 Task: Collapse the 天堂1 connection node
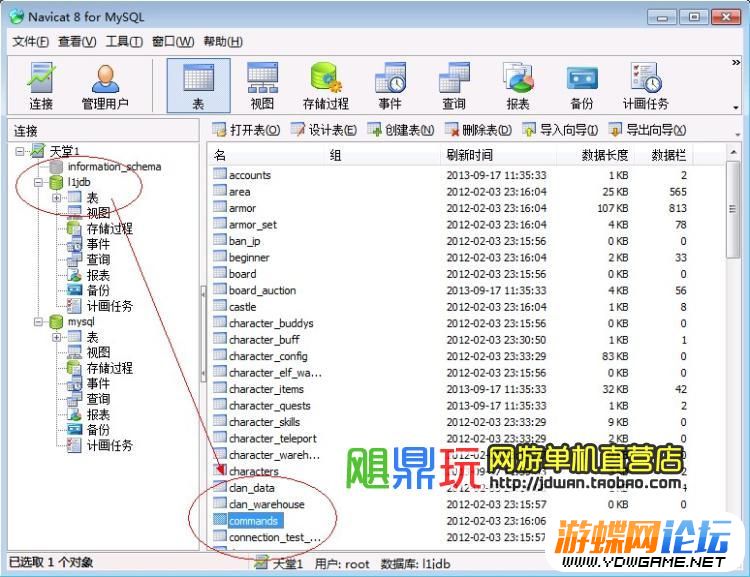20,151
